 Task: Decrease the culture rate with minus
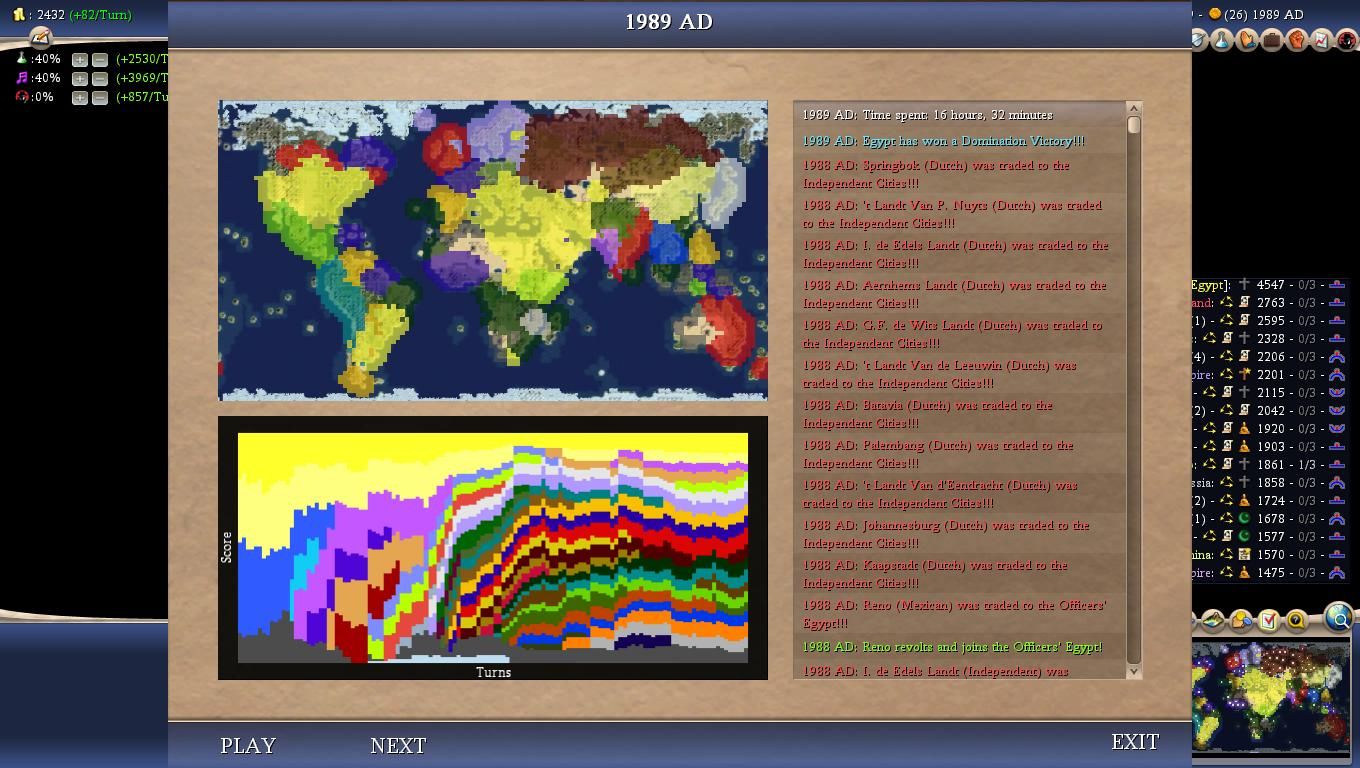tap(100, 78)
